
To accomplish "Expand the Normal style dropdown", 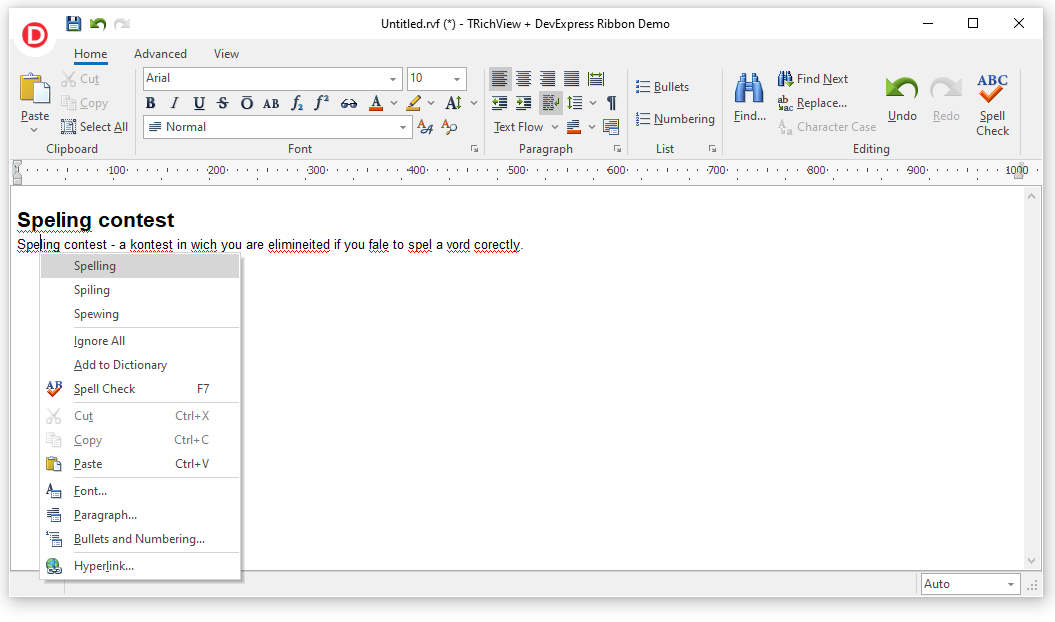I will 403,127.
